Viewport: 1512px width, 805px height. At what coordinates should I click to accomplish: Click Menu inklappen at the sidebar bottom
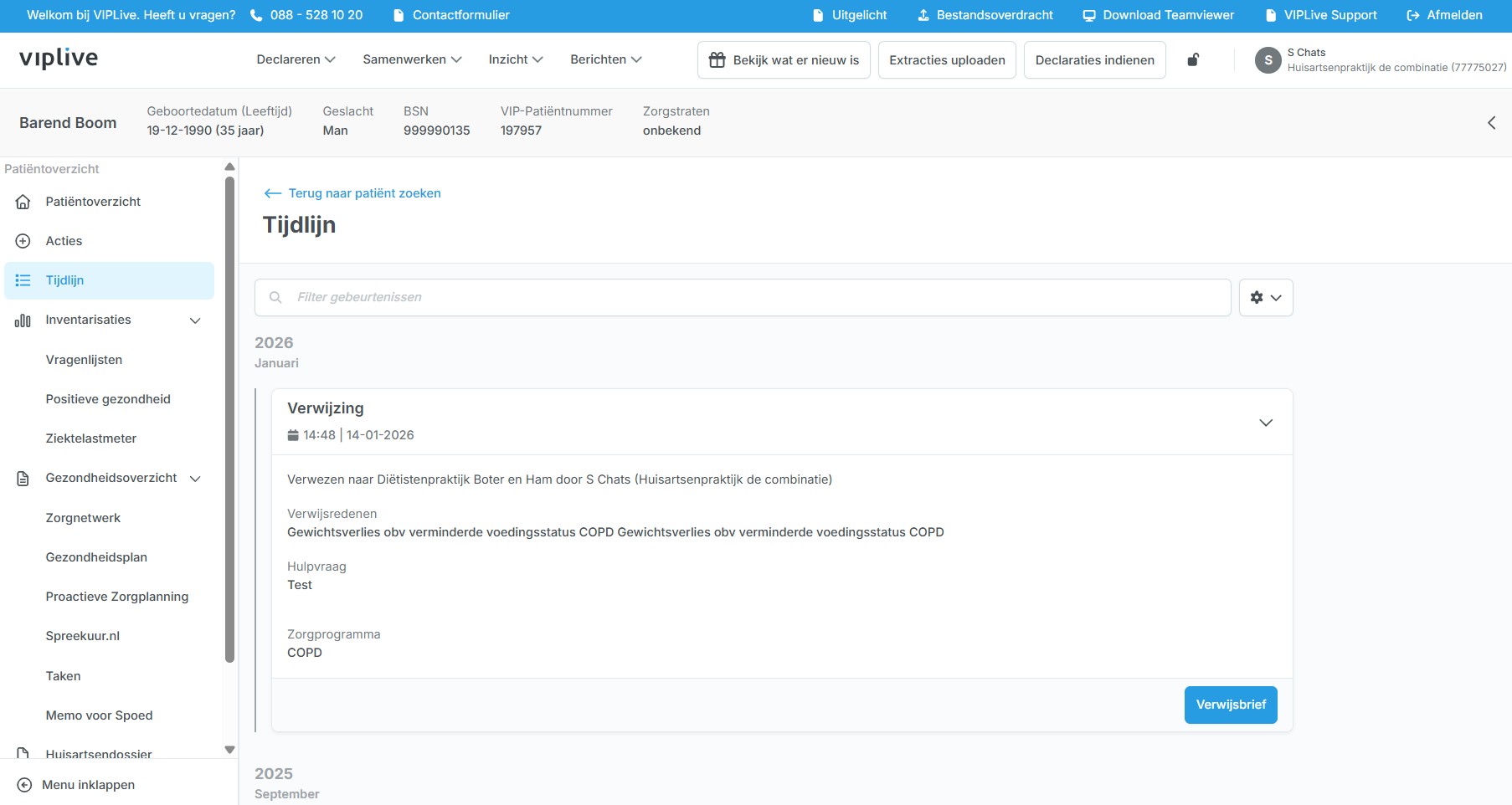[76, 785]
